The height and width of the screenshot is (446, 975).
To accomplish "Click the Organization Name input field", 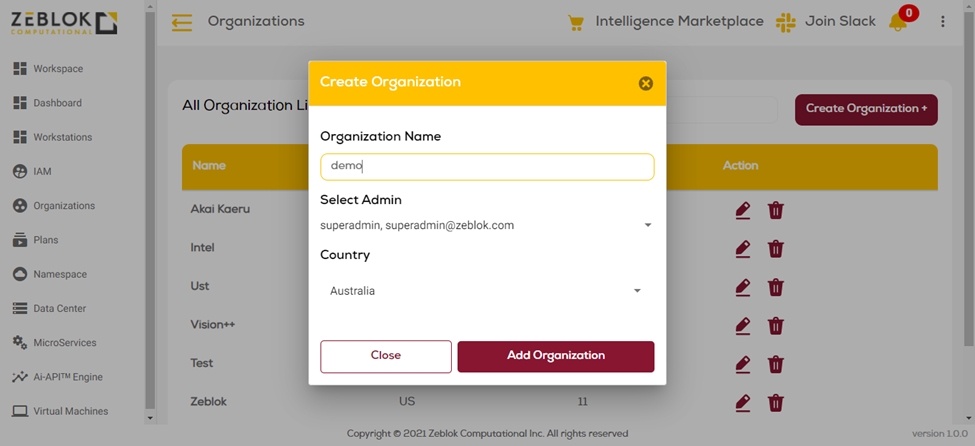I will click(x=487, y=167).
